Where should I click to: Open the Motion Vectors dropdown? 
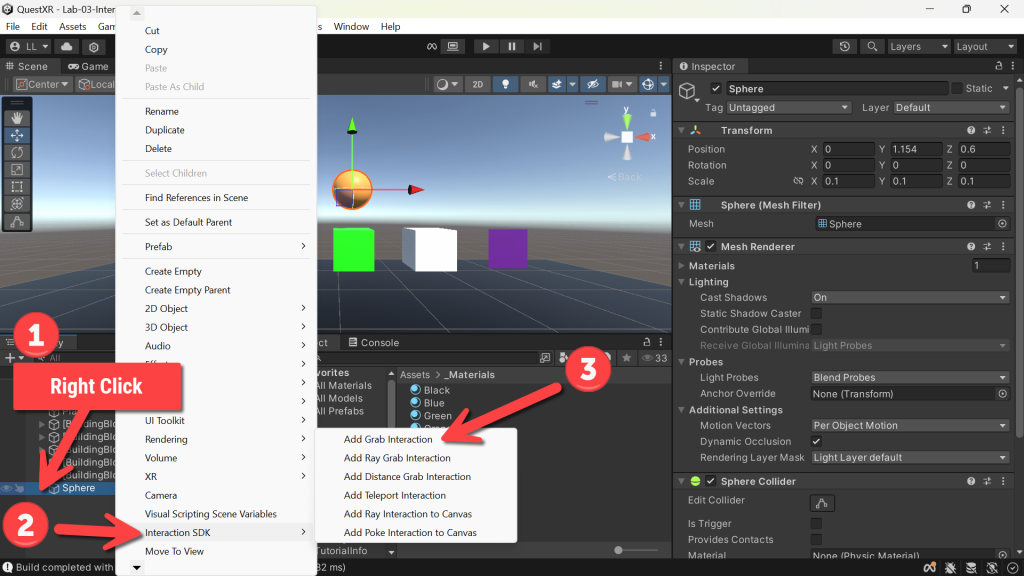coord(910,426)
